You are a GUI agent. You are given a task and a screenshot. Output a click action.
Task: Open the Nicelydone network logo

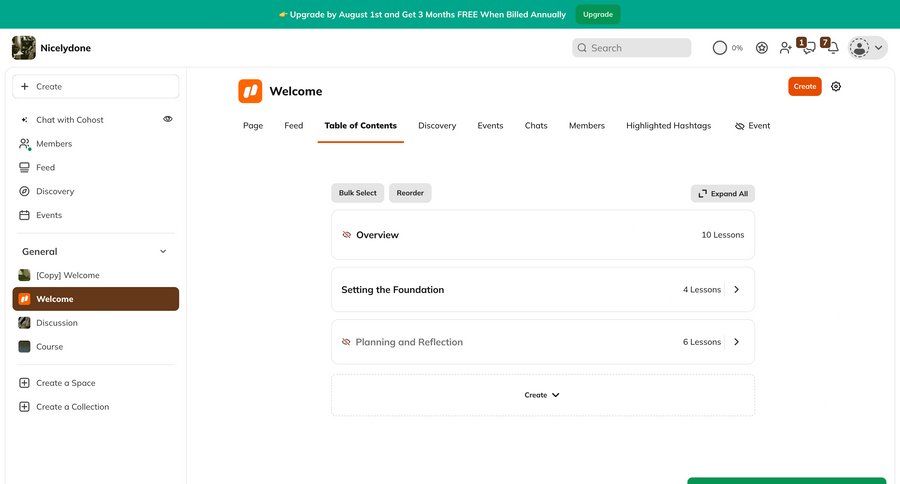click(x=24, y=48)
